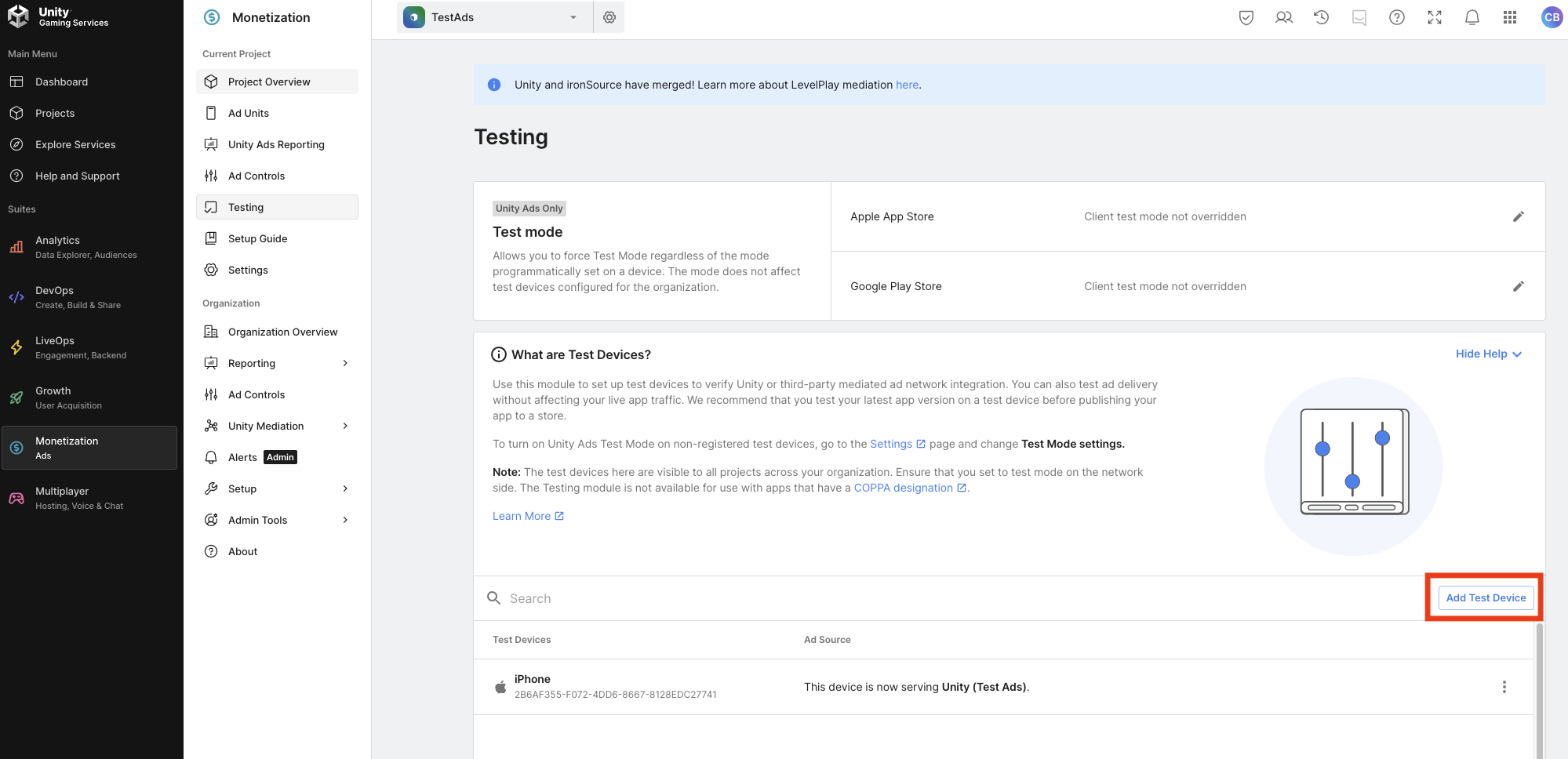Click the Learn More link
The width and height of the screenshot is (1568, 759).
click(528, 516)
